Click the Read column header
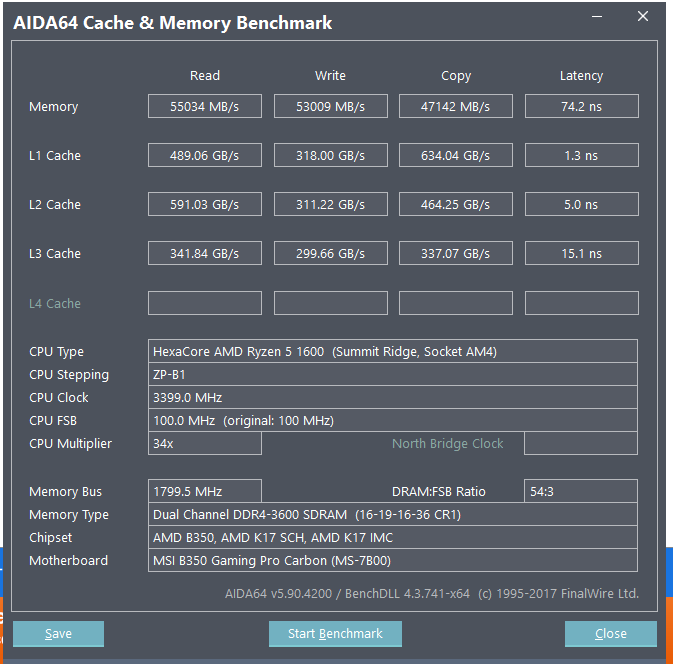673x664 pixels. [205, 76]
